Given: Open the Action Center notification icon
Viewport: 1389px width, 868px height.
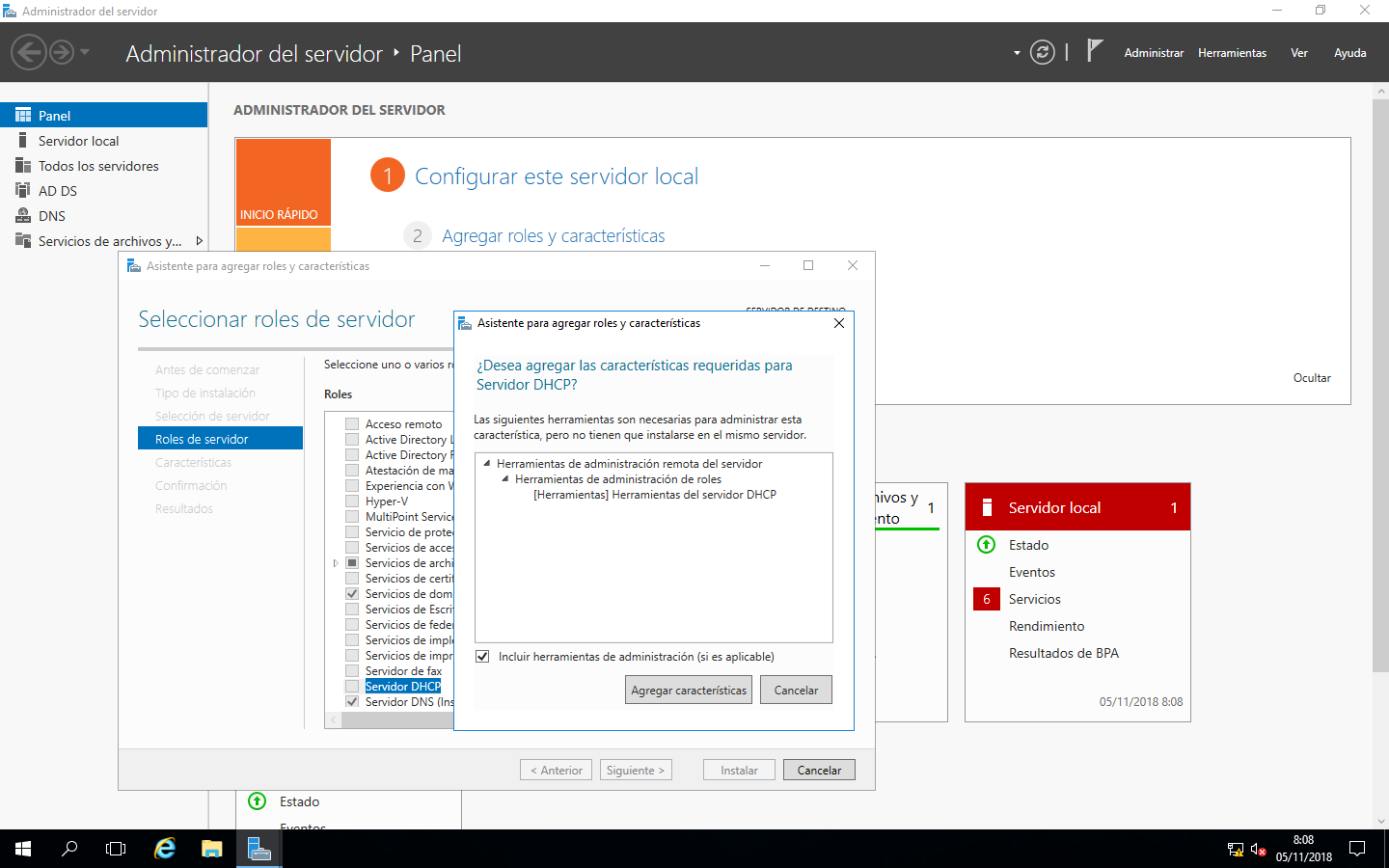Looking at the screenshot, I should 1357,849.
